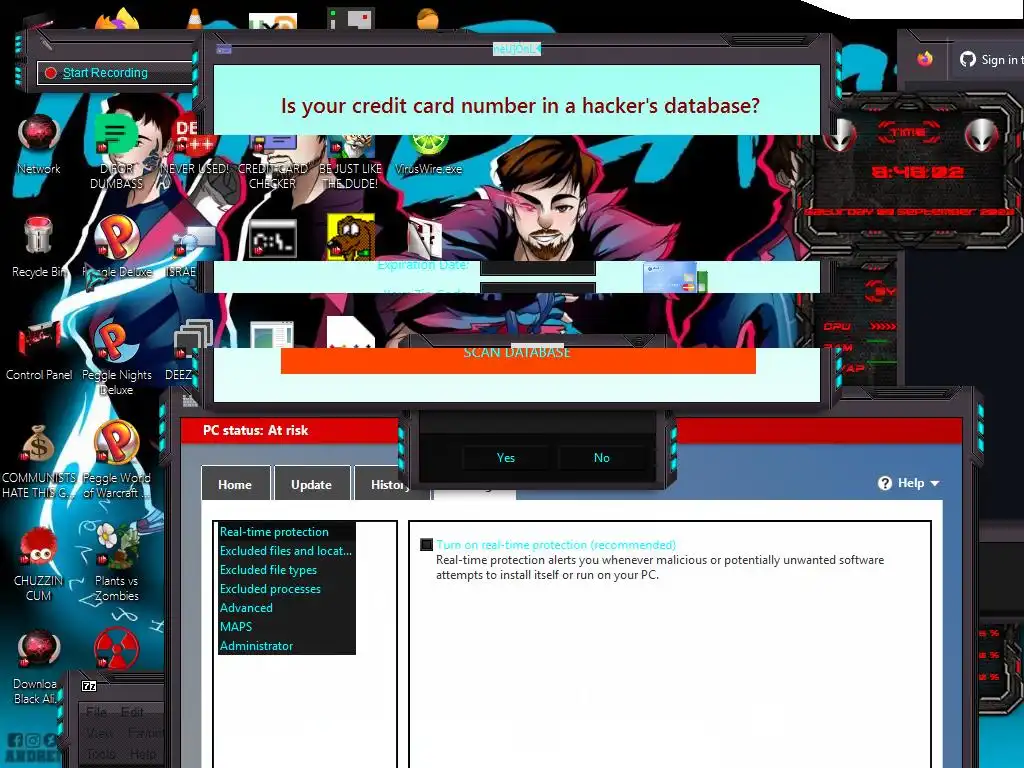Viewport: 1024px width, 768px height.
Task: Select Real-time protection in the settings list
Action: click(x=287, y=532)
